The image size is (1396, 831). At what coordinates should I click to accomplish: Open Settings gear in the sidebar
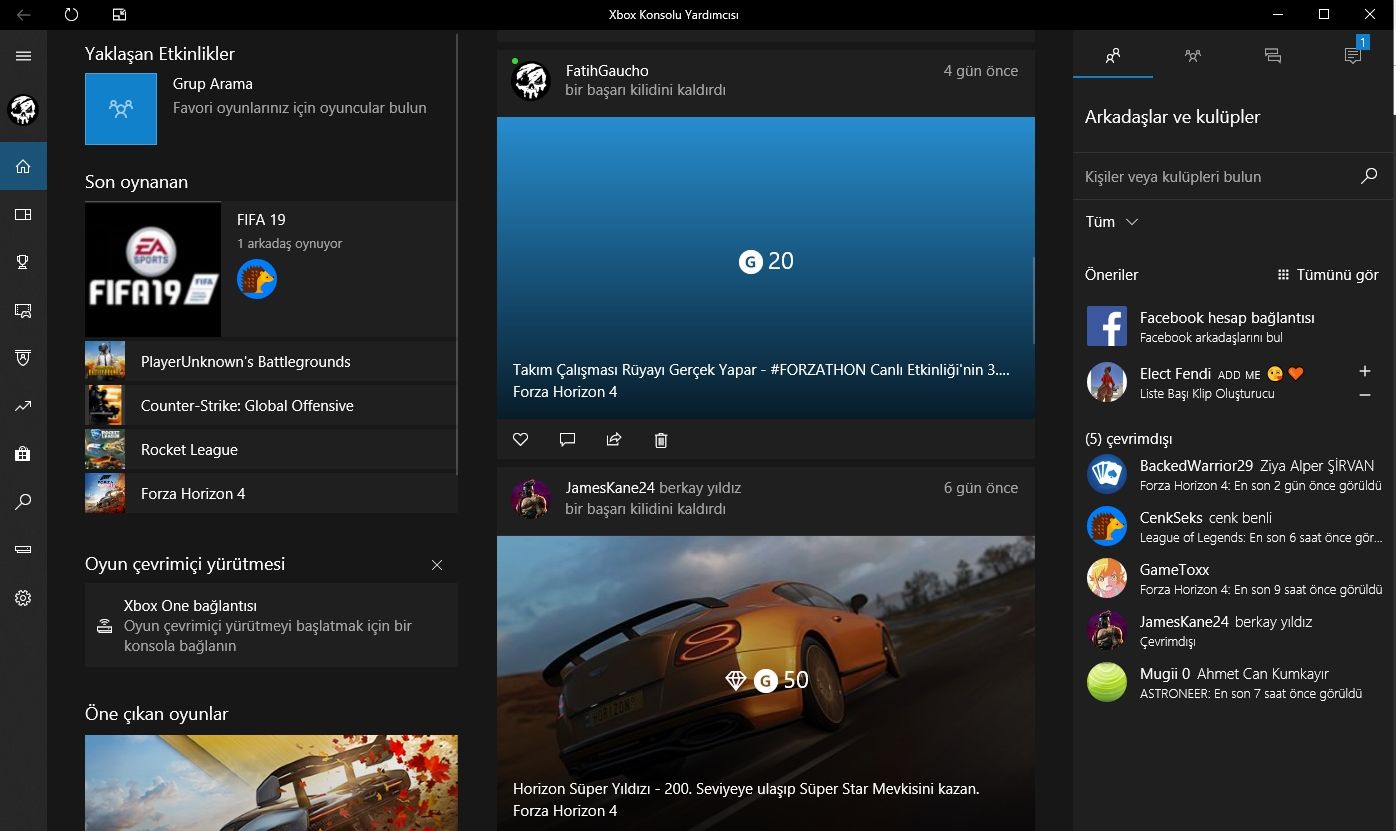(23, 598)
